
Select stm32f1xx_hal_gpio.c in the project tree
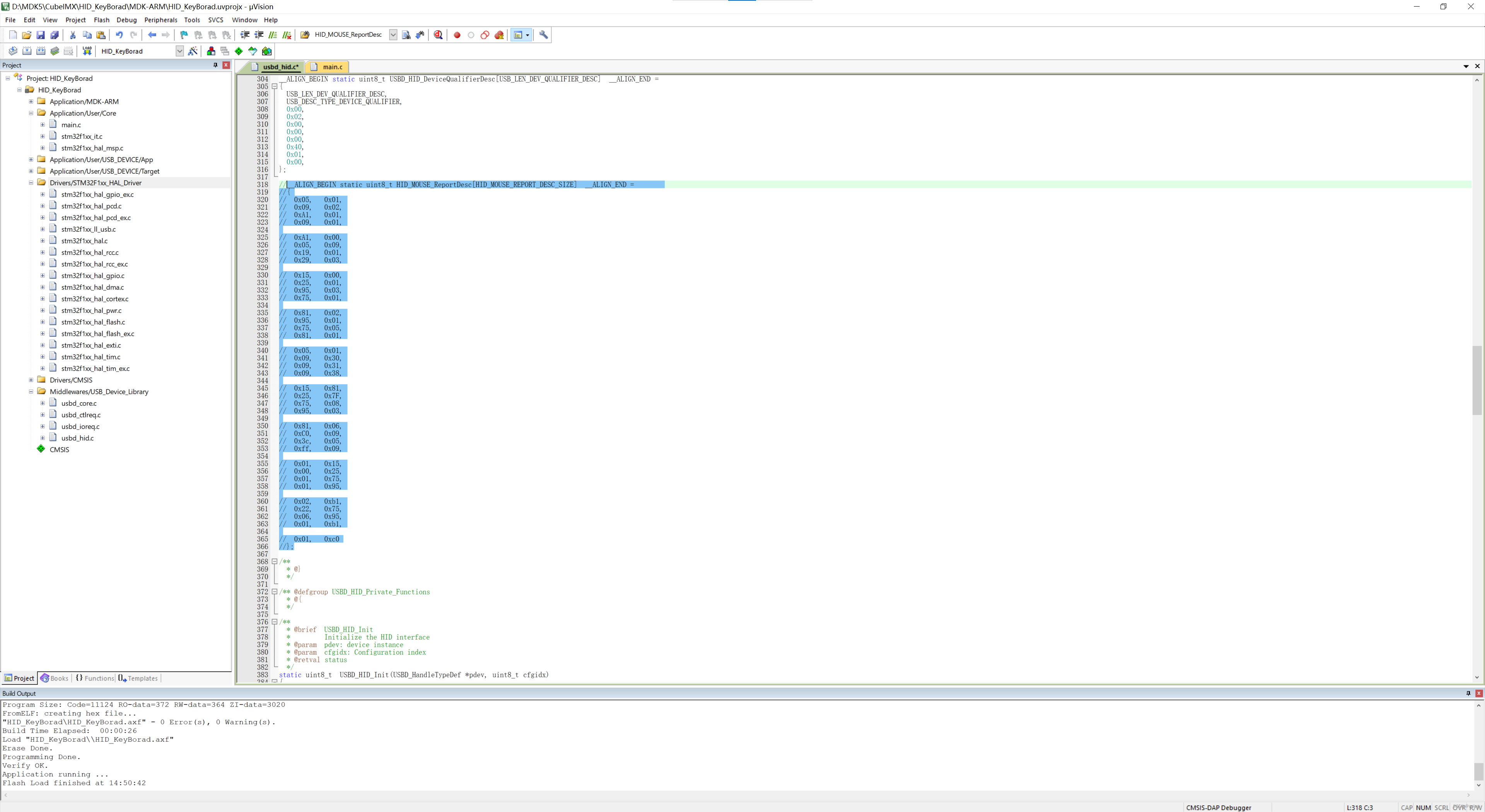(93, 275)
